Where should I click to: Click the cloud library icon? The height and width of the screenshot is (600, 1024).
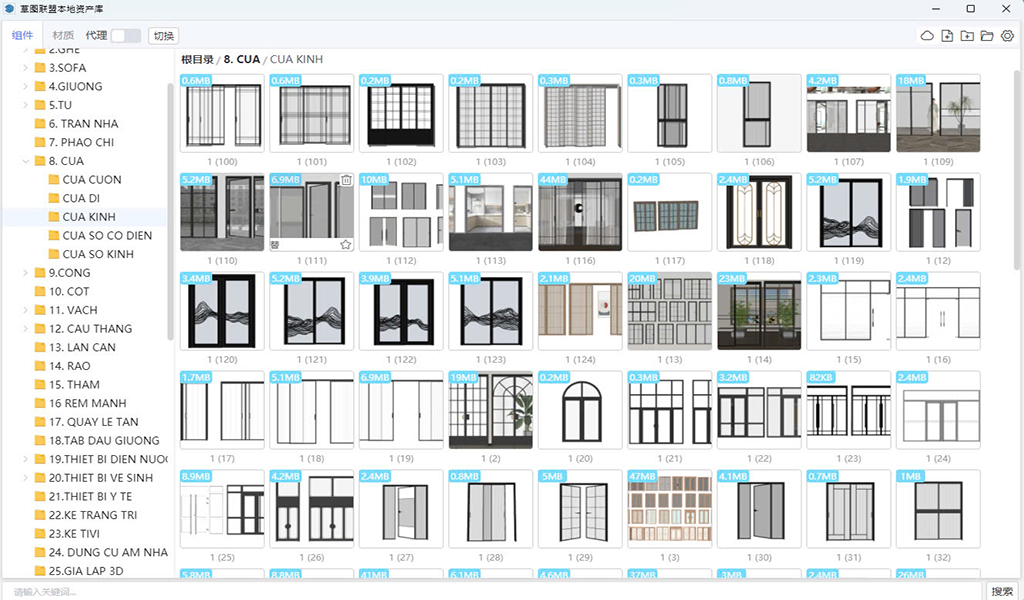click(x=927, y=36)
